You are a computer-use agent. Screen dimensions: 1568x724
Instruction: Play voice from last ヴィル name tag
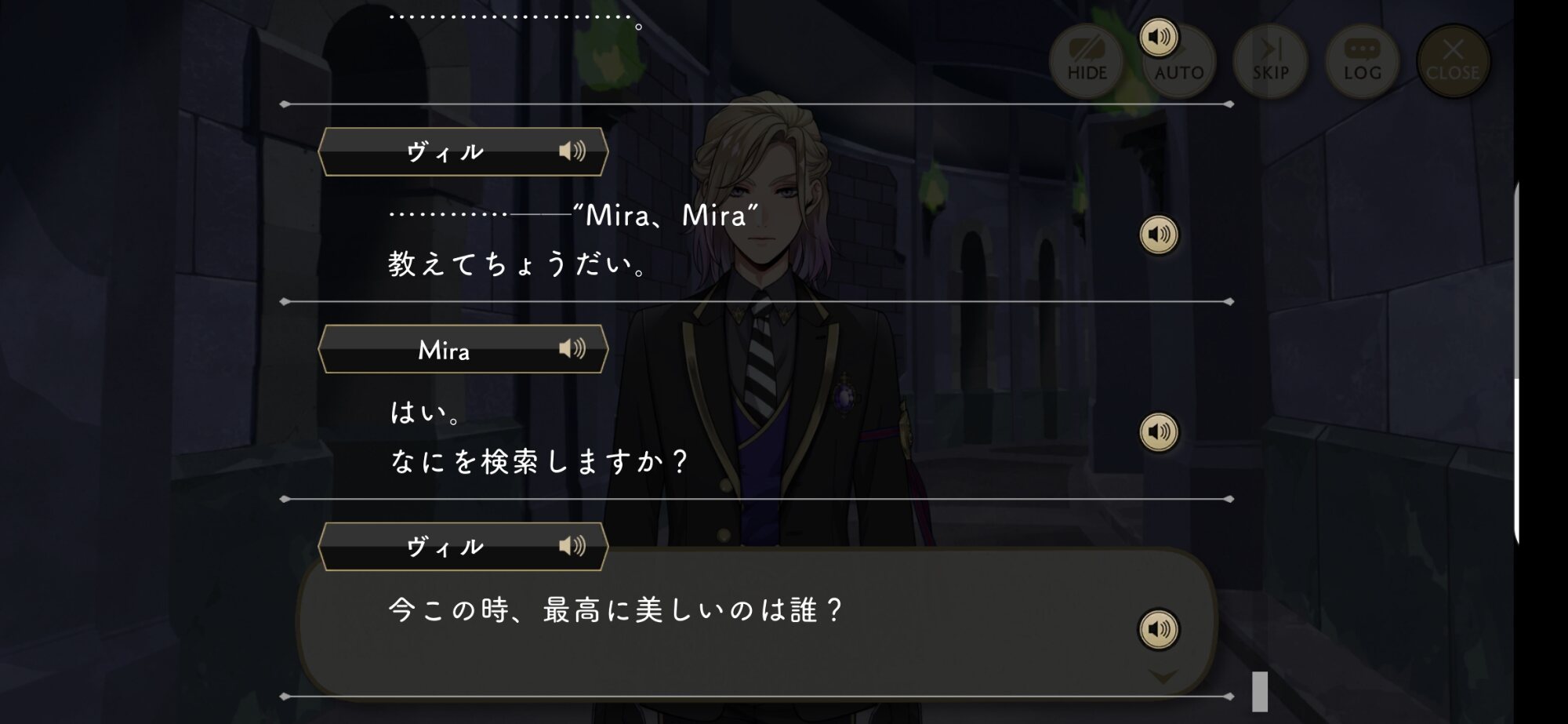pos(572,545)
